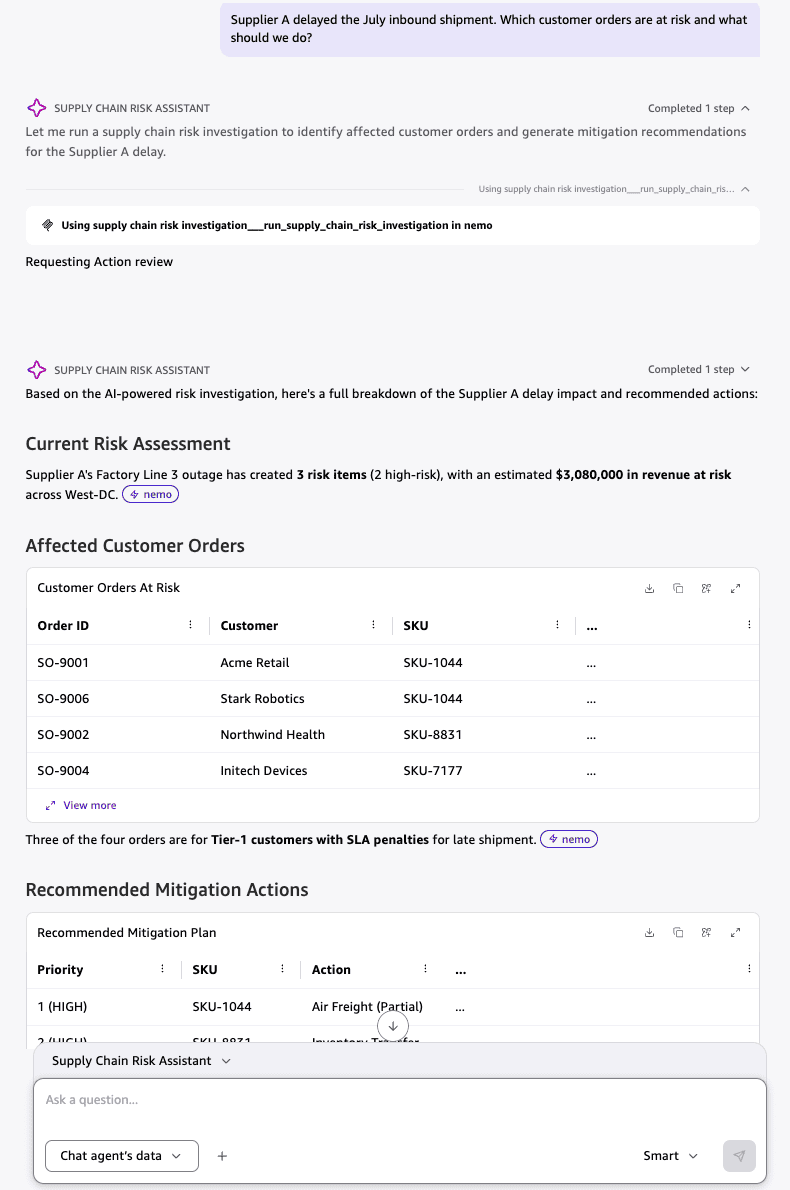Select order SO-9006 cell
The height and width of the screenshot is (1190, 790).
point(63,698)
